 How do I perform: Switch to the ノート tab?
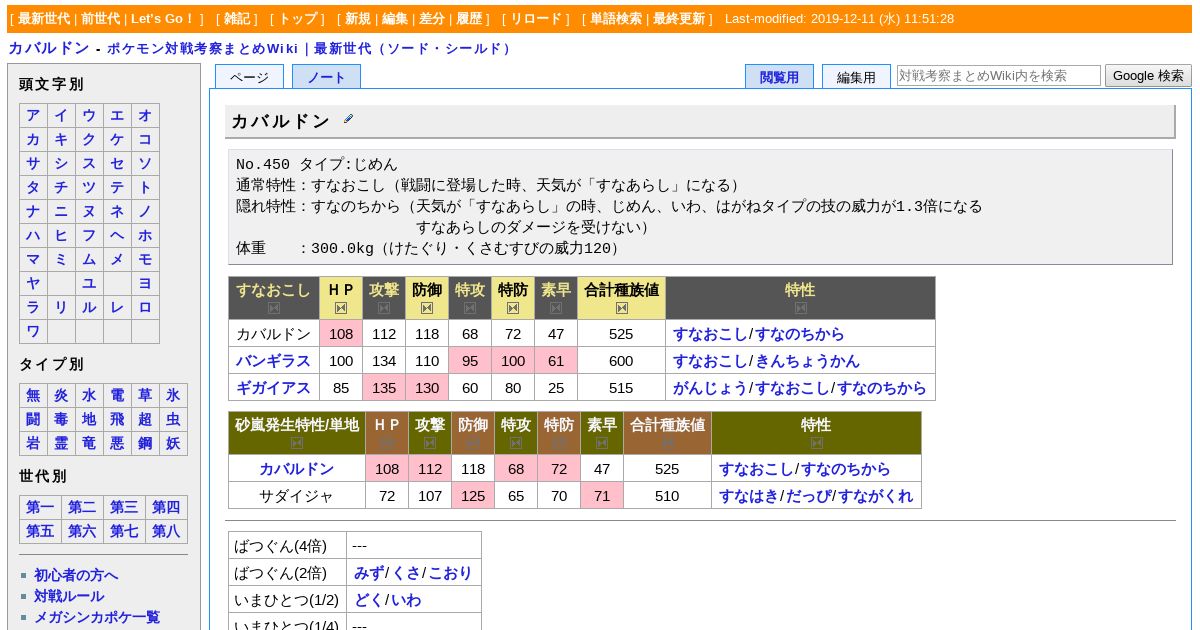[326, 77]
